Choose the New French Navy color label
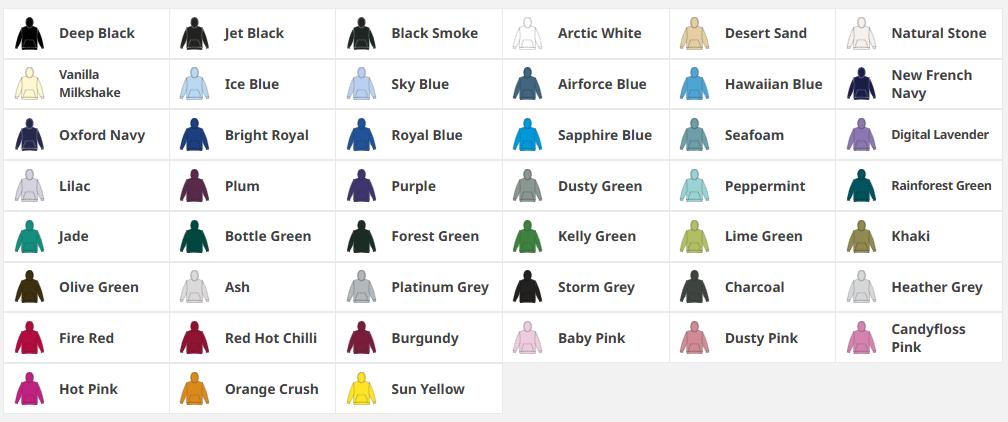Screen dimensions: 1008x422 (x=931, y=84)
